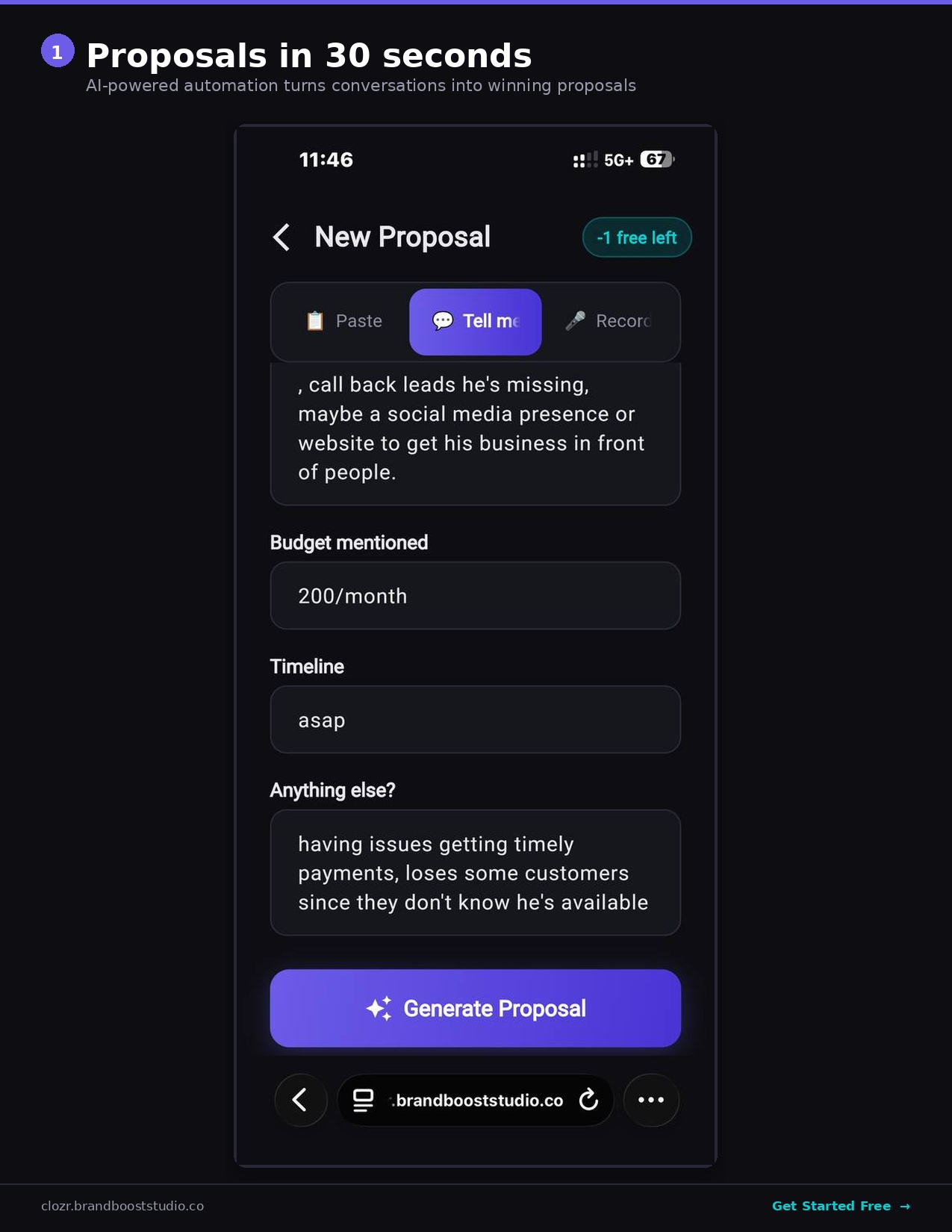Click the Generate Proposal button

point(476,1008)
